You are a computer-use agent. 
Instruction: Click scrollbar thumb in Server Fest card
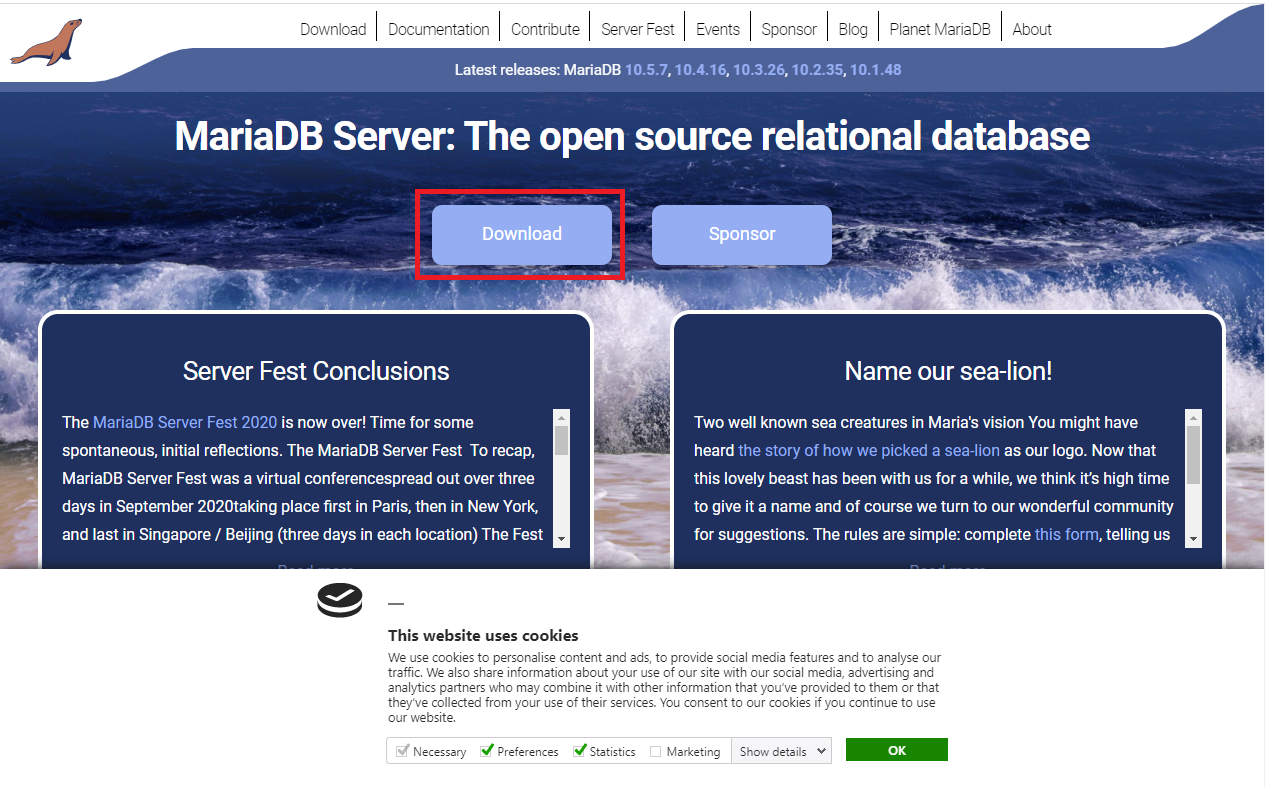pyautogui.click(x=561, y=441)
